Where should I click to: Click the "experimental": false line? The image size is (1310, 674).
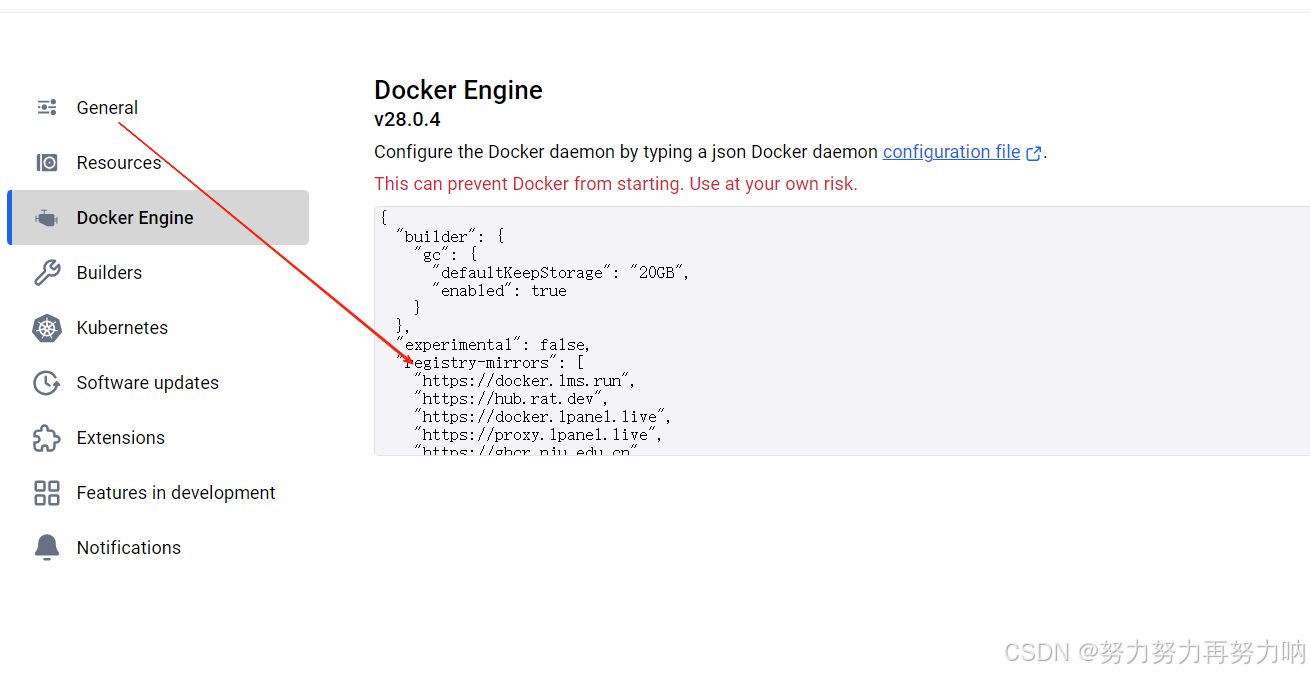pos(493,345)
